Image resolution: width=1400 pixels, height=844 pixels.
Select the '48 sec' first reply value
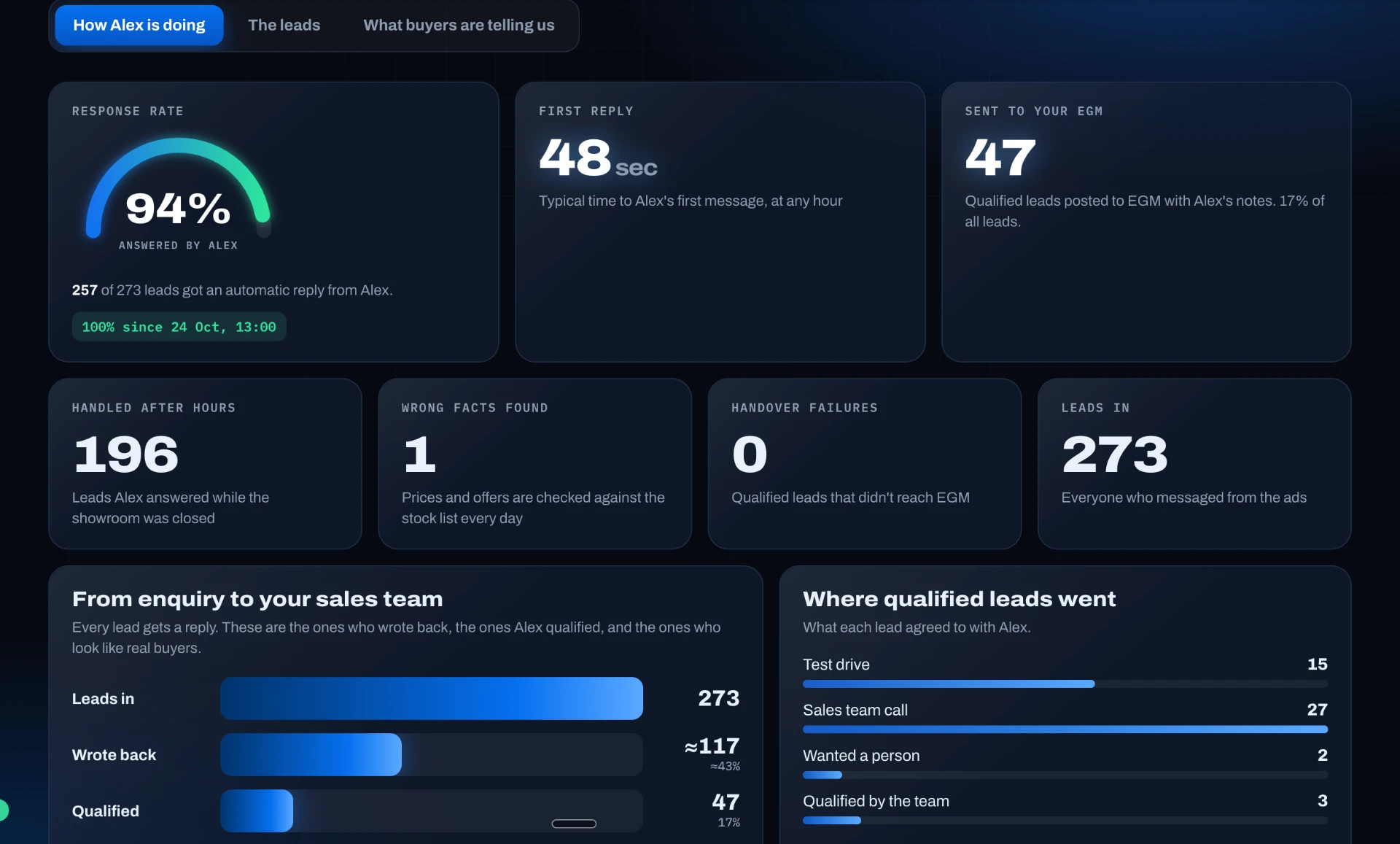598,158
